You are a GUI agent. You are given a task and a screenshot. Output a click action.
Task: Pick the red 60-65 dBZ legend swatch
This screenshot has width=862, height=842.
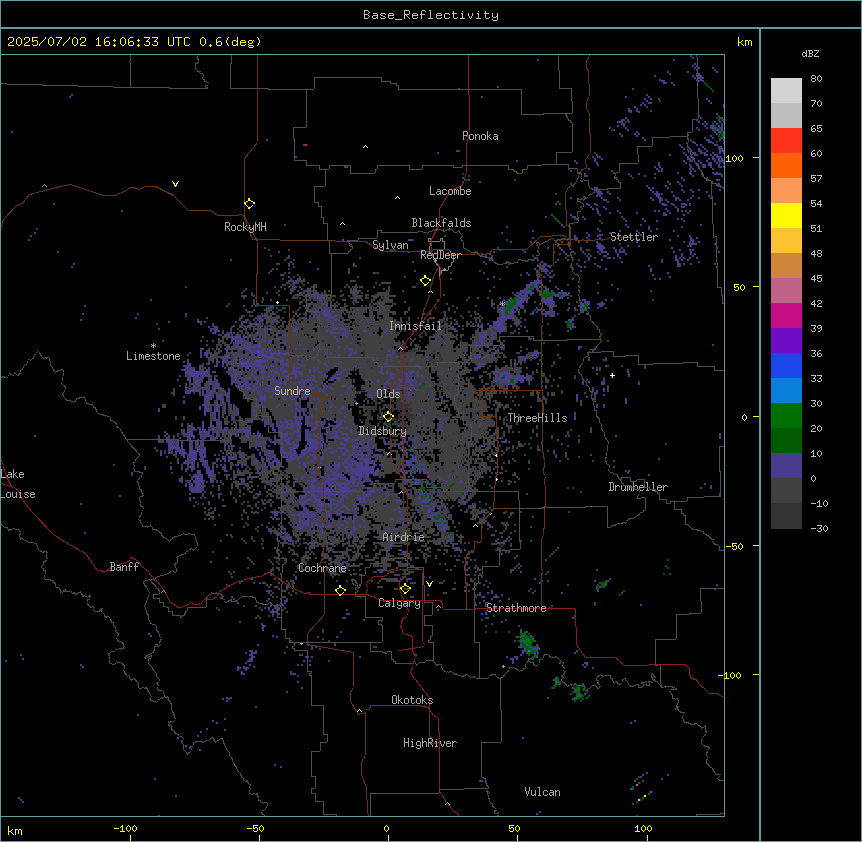tap(786, 140)
